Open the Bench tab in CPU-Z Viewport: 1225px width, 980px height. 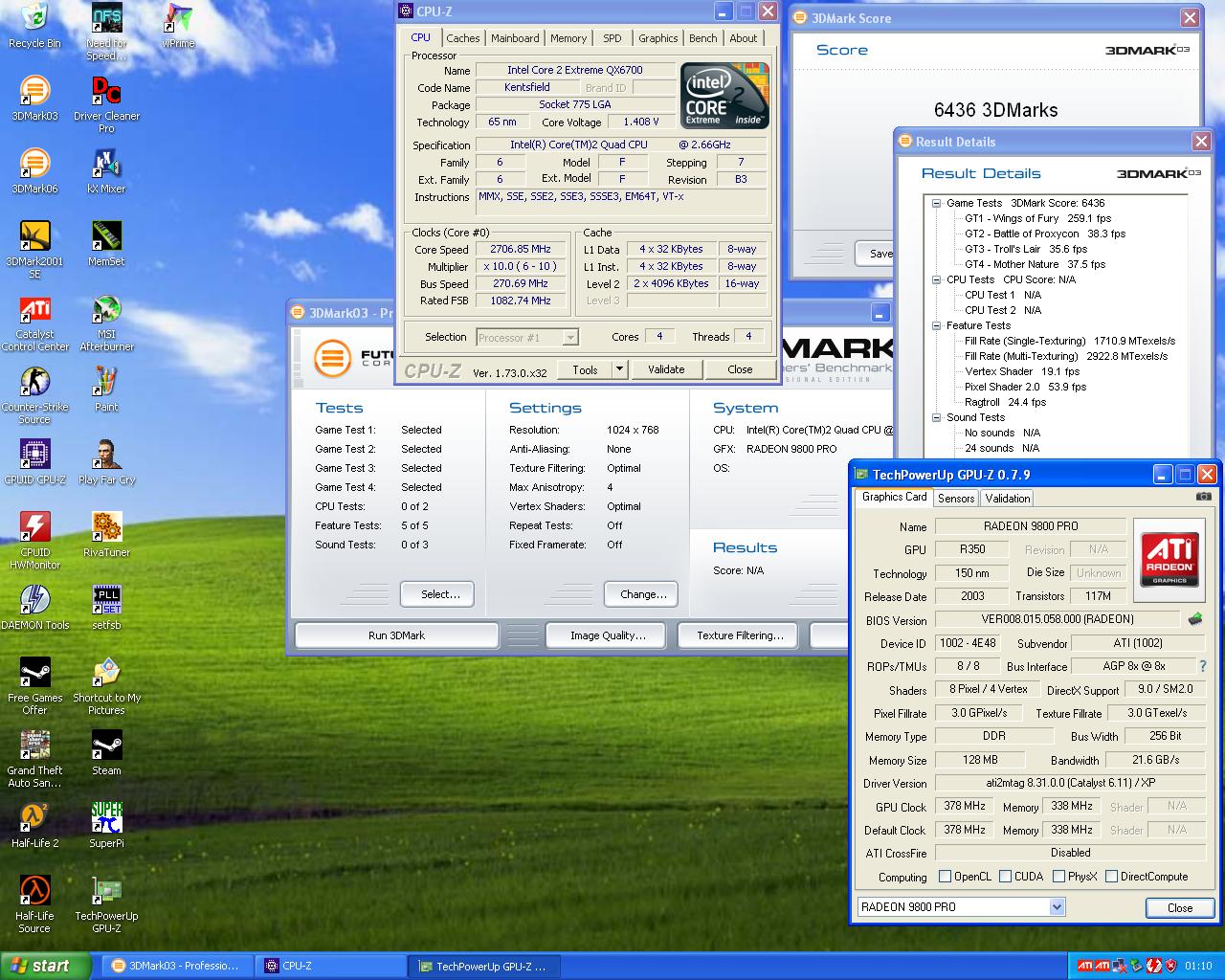click(703, 38)
